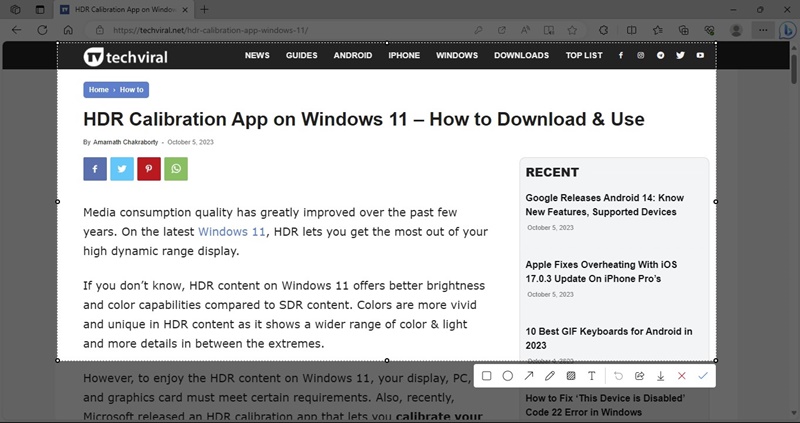800x423 pixels.
Task: Open browser extensions icon
Action: (604, 30)
